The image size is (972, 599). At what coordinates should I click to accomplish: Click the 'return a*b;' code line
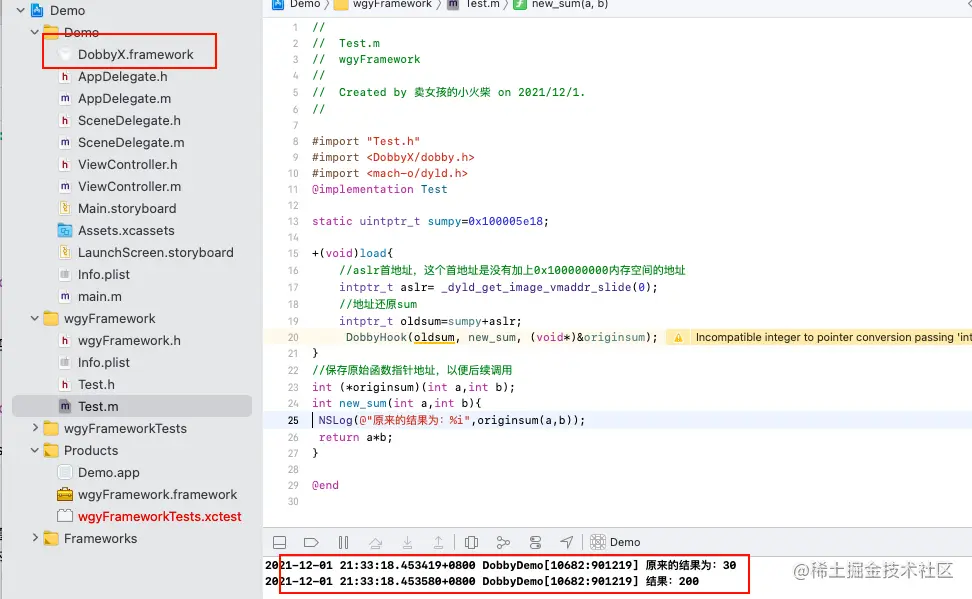tap(356, 437)
